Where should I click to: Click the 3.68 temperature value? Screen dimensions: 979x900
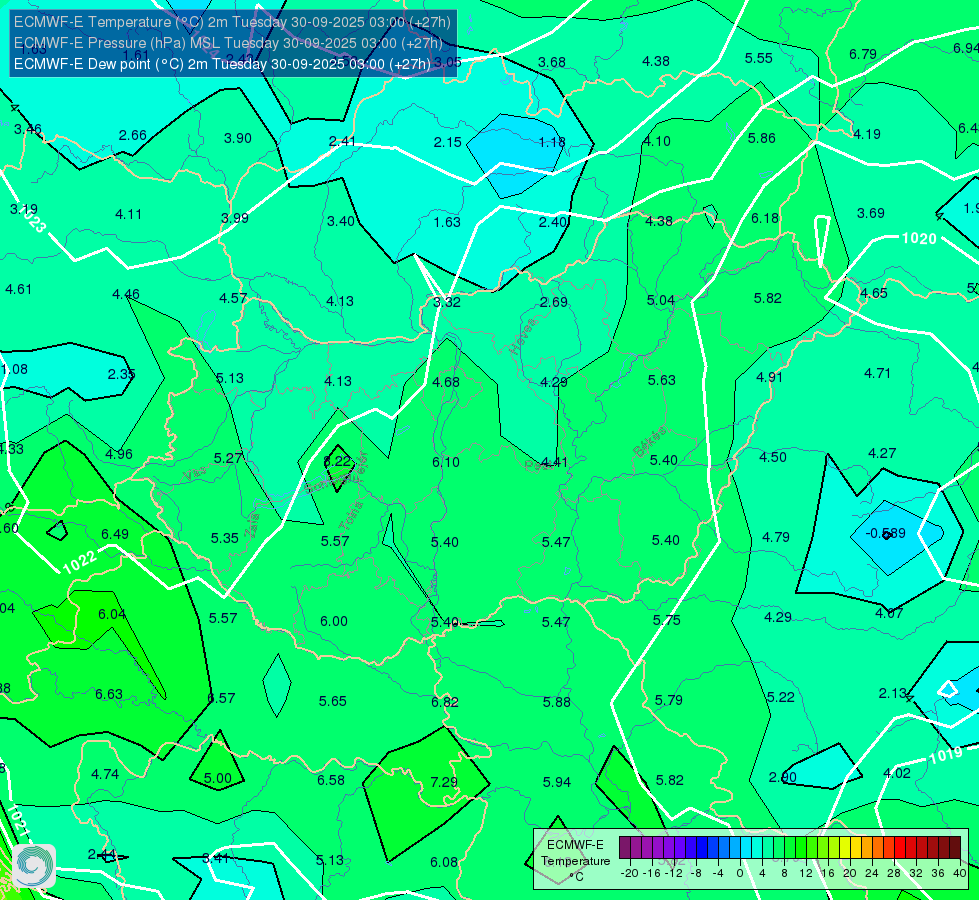(x=552, y=62)
